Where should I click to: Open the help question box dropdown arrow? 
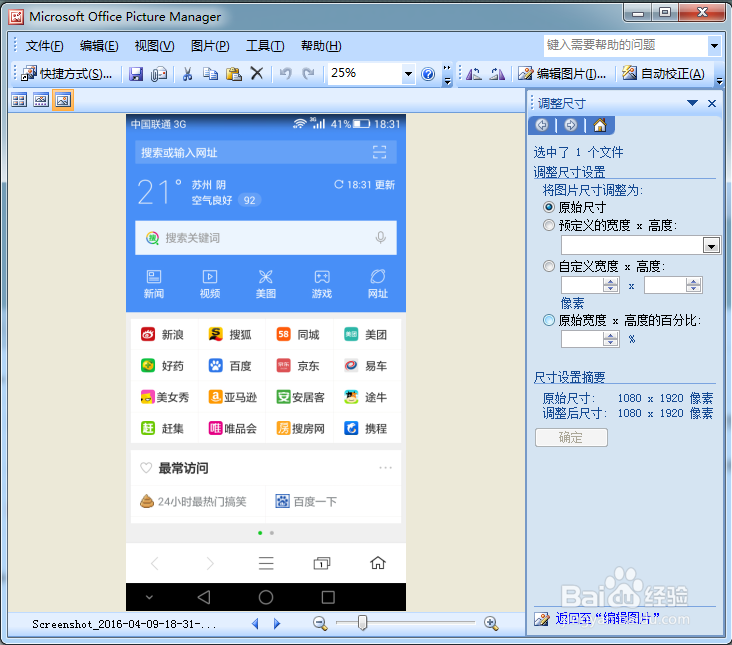714,46
